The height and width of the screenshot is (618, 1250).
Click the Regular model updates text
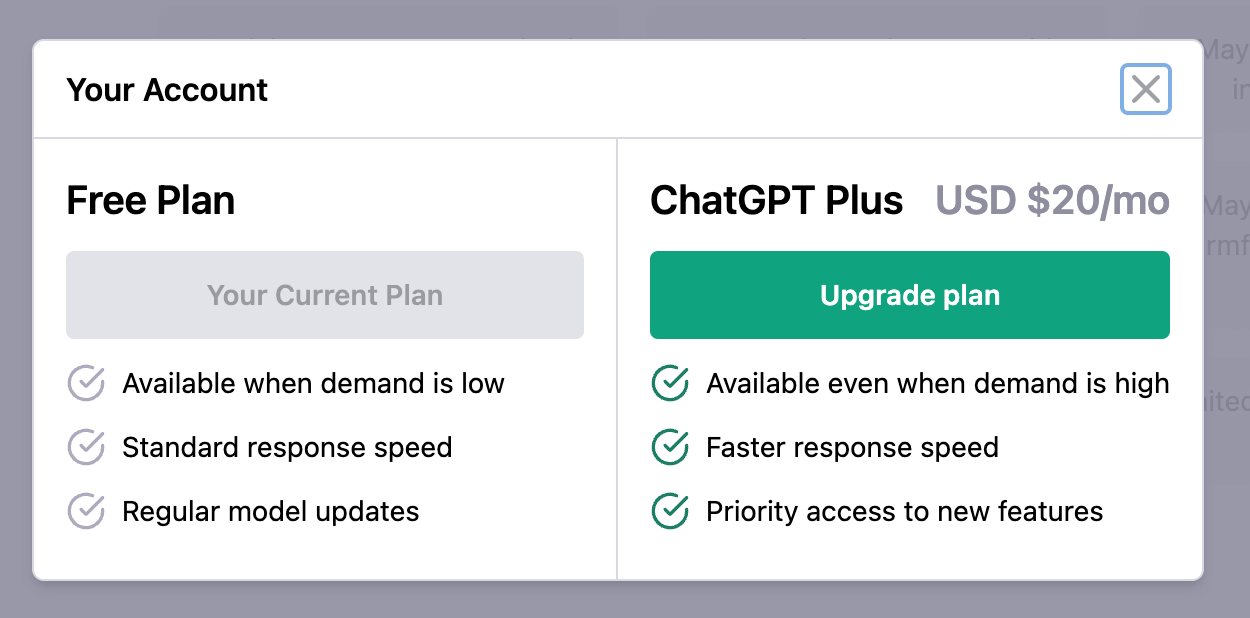(x=270, y=511)
